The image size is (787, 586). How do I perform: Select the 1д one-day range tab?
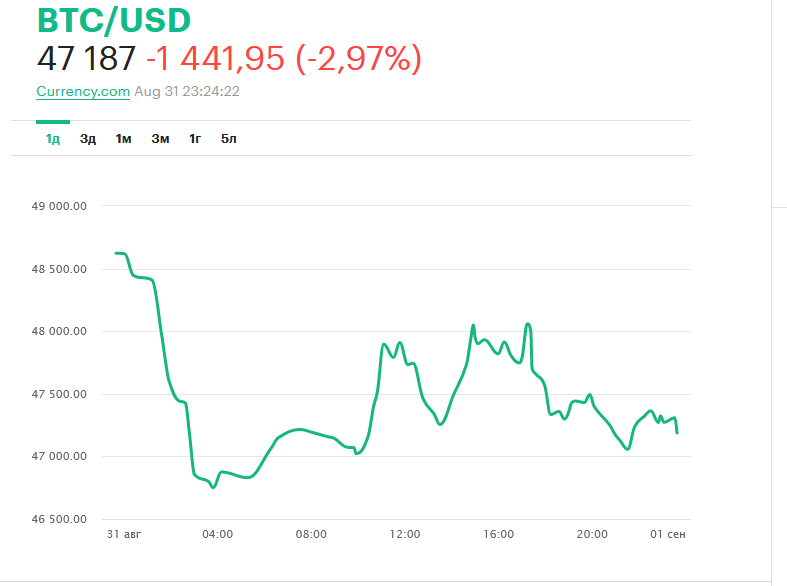(x=53, y=139)
